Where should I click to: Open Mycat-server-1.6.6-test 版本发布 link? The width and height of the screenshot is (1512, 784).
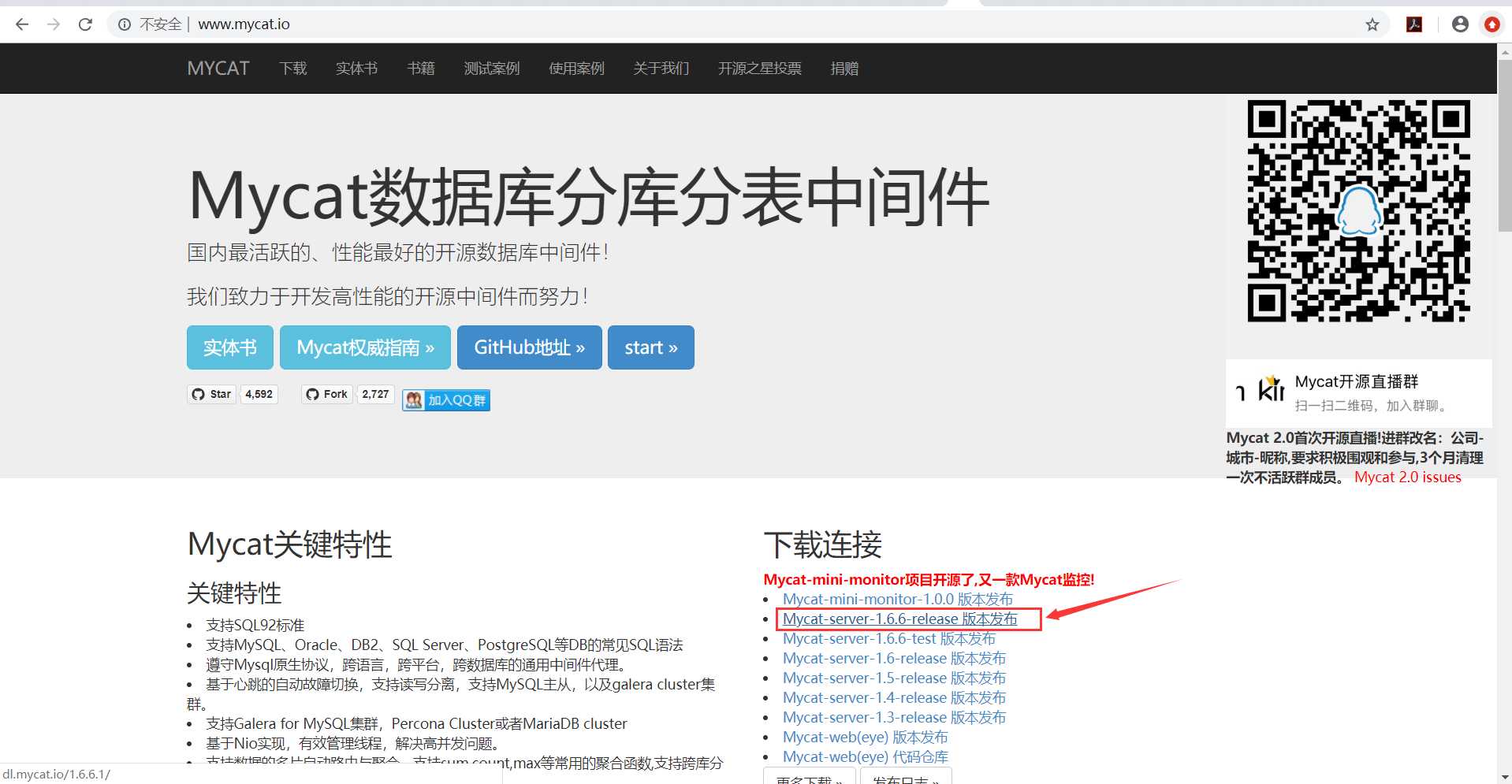click(x=889, y=639)
